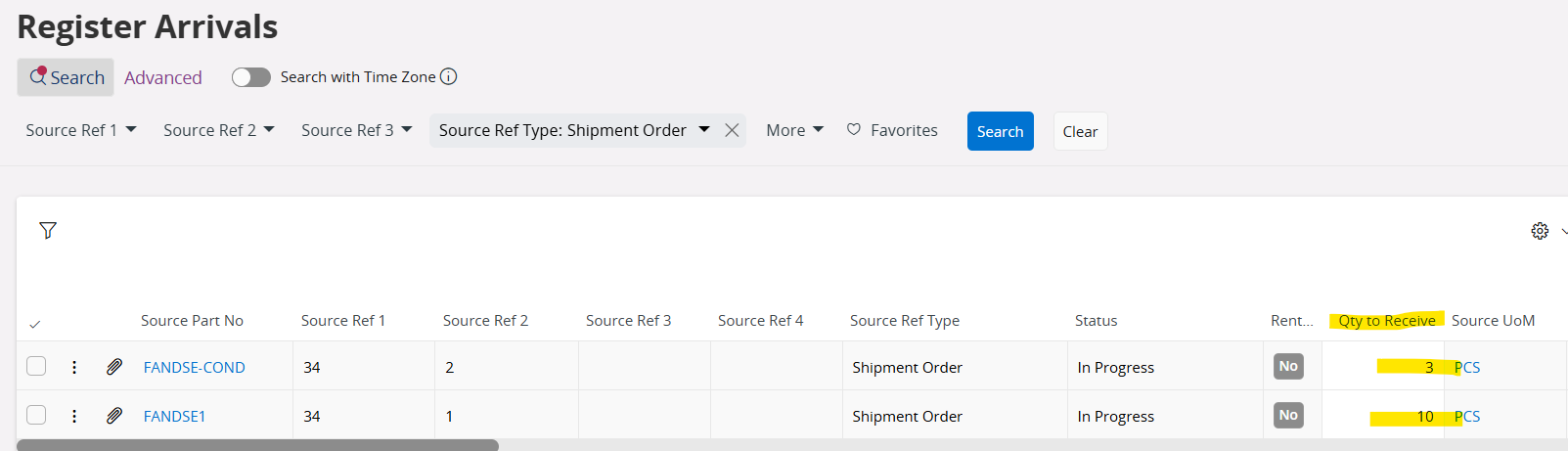Open Favorites heart icon

pos(854,129)
